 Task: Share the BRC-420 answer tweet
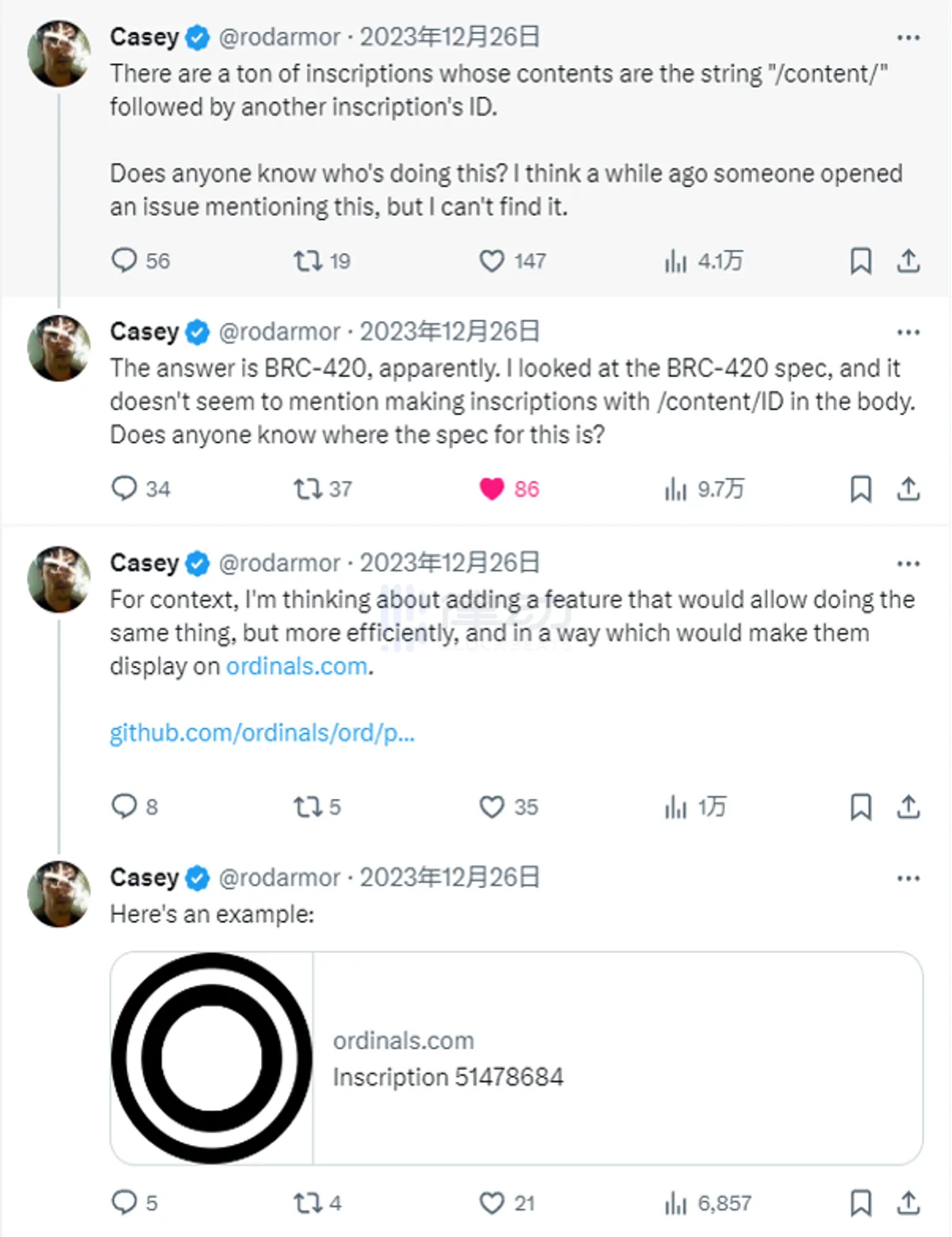coord(908,489)
